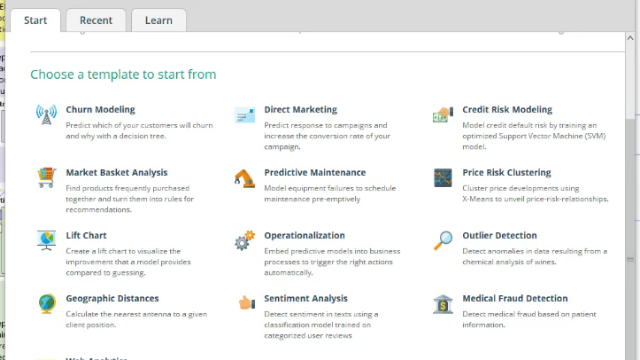Open the Churn Modeling template title

point(100,109)
